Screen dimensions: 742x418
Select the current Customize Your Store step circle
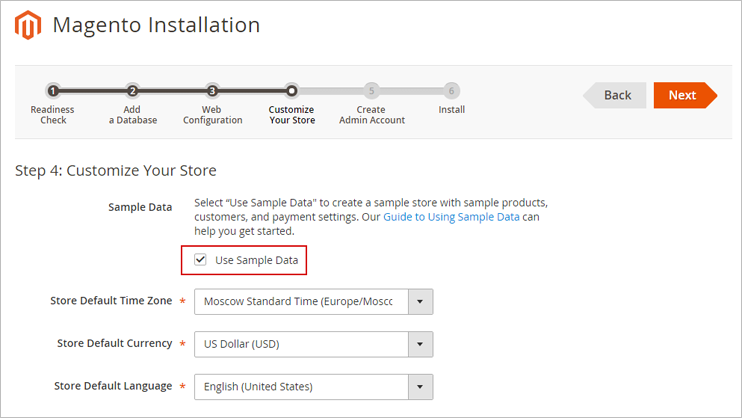[292, 90]
